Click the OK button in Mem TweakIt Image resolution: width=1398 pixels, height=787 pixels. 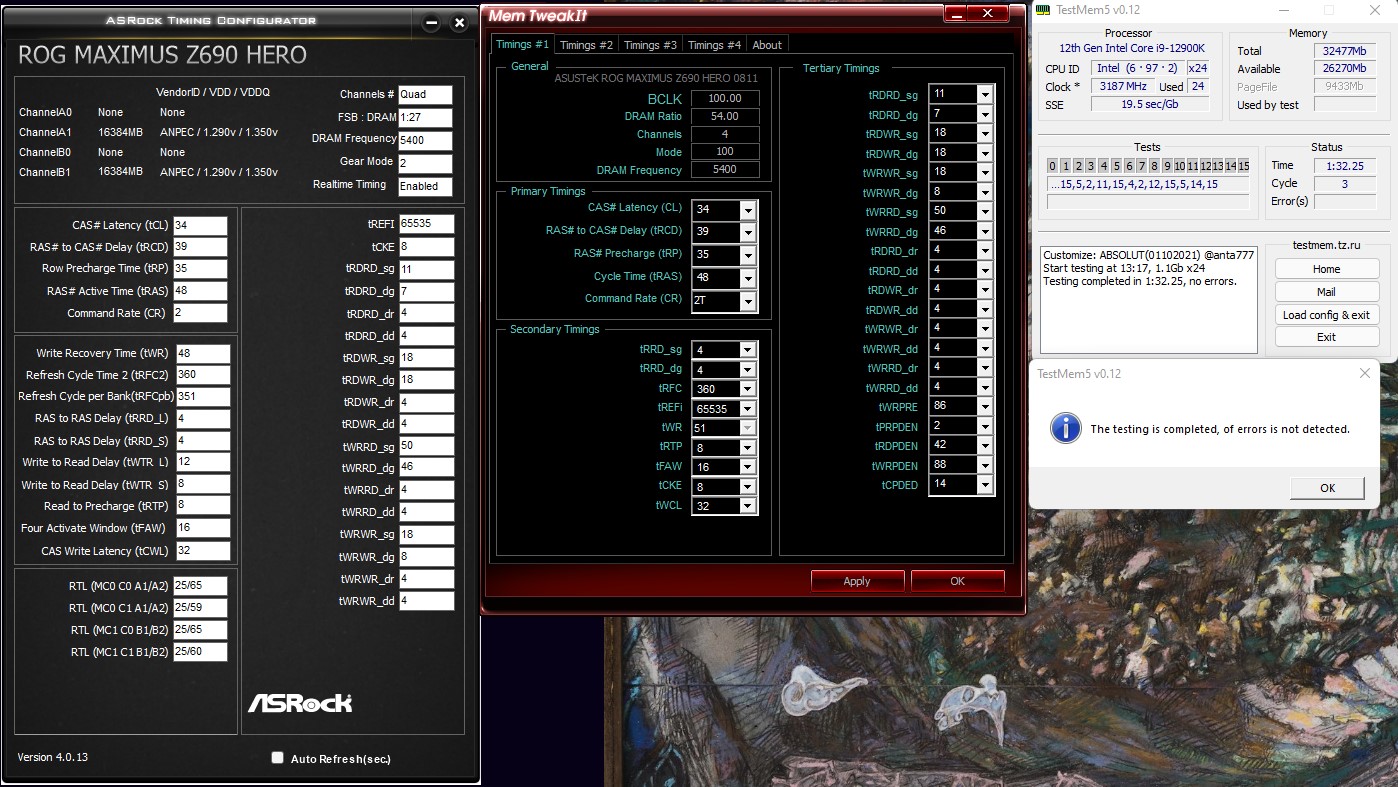957,581
